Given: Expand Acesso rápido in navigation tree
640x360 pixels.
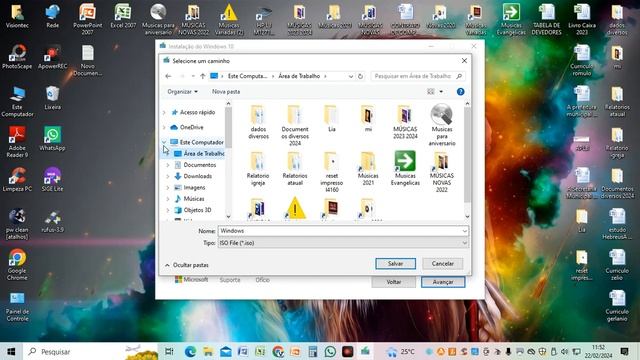Looking at the screenshot, I should (x=164, y=112).
